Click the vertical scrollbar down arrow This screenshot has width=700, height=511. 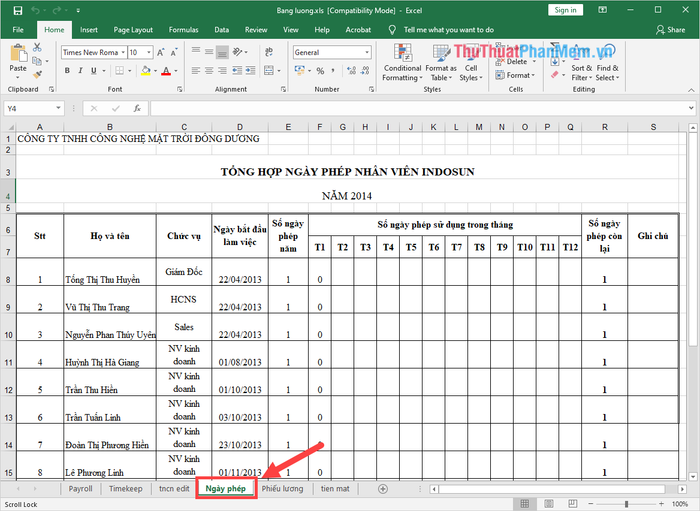coord(692,477)
